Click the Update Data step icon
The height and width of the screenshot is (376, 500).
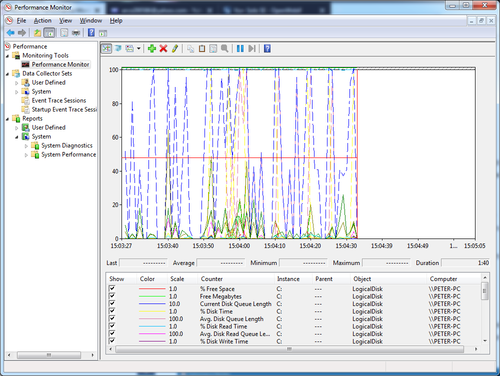tap(252, 49)
